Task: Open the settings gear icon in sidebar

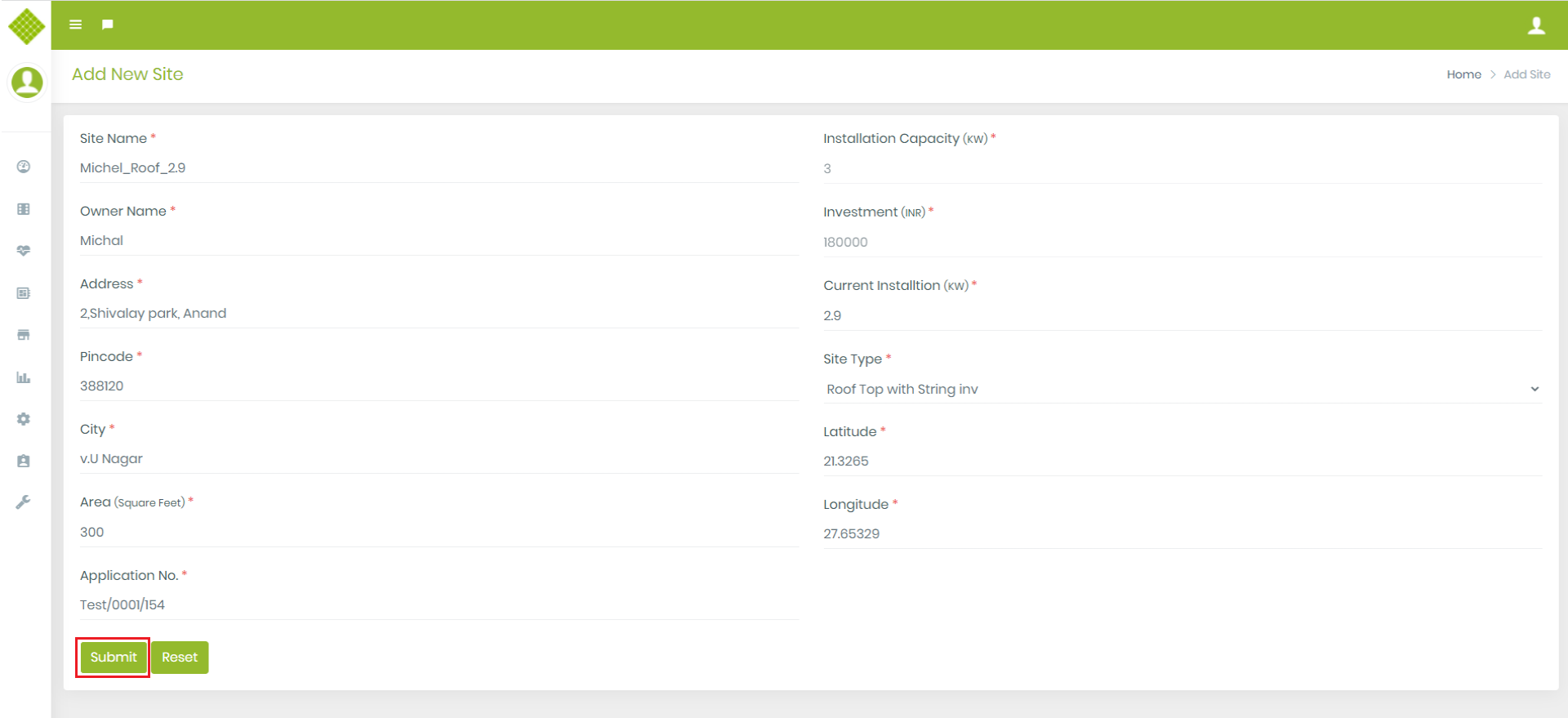Action: point(24,419)
